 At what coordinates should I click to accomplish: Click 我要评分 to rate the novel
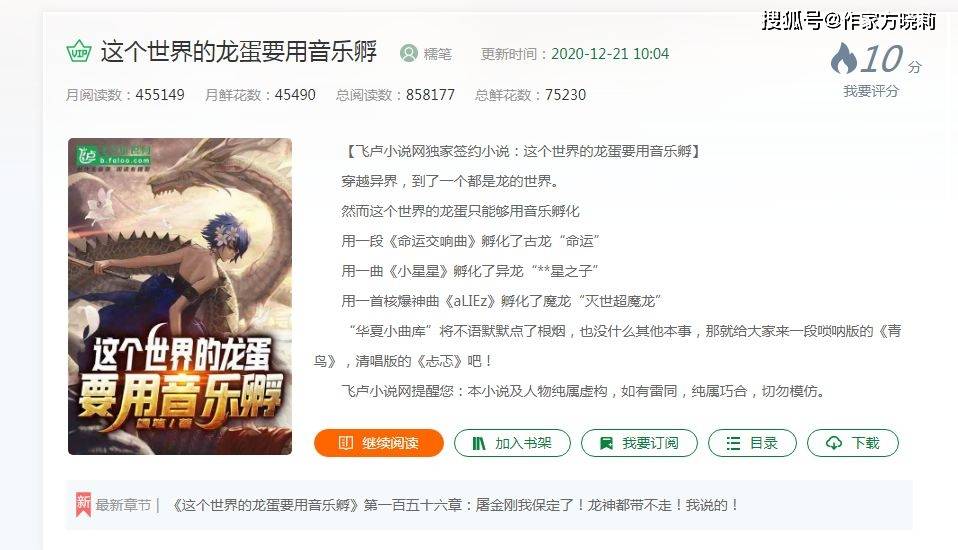click(x=871, y=91)
